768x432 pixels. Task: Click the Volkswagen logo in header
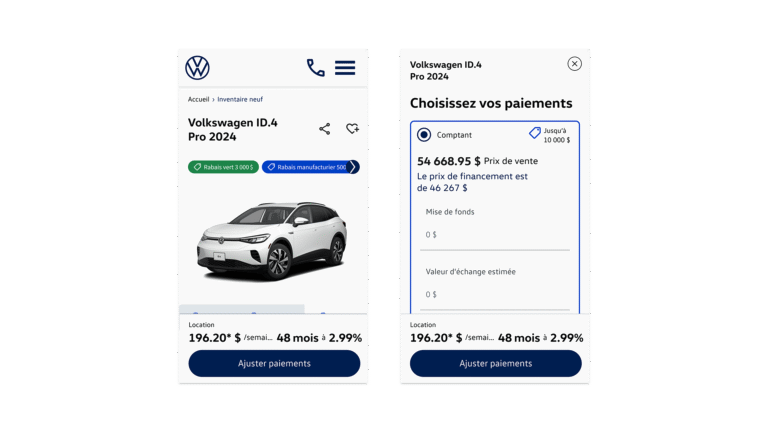(x=197, y=68)
